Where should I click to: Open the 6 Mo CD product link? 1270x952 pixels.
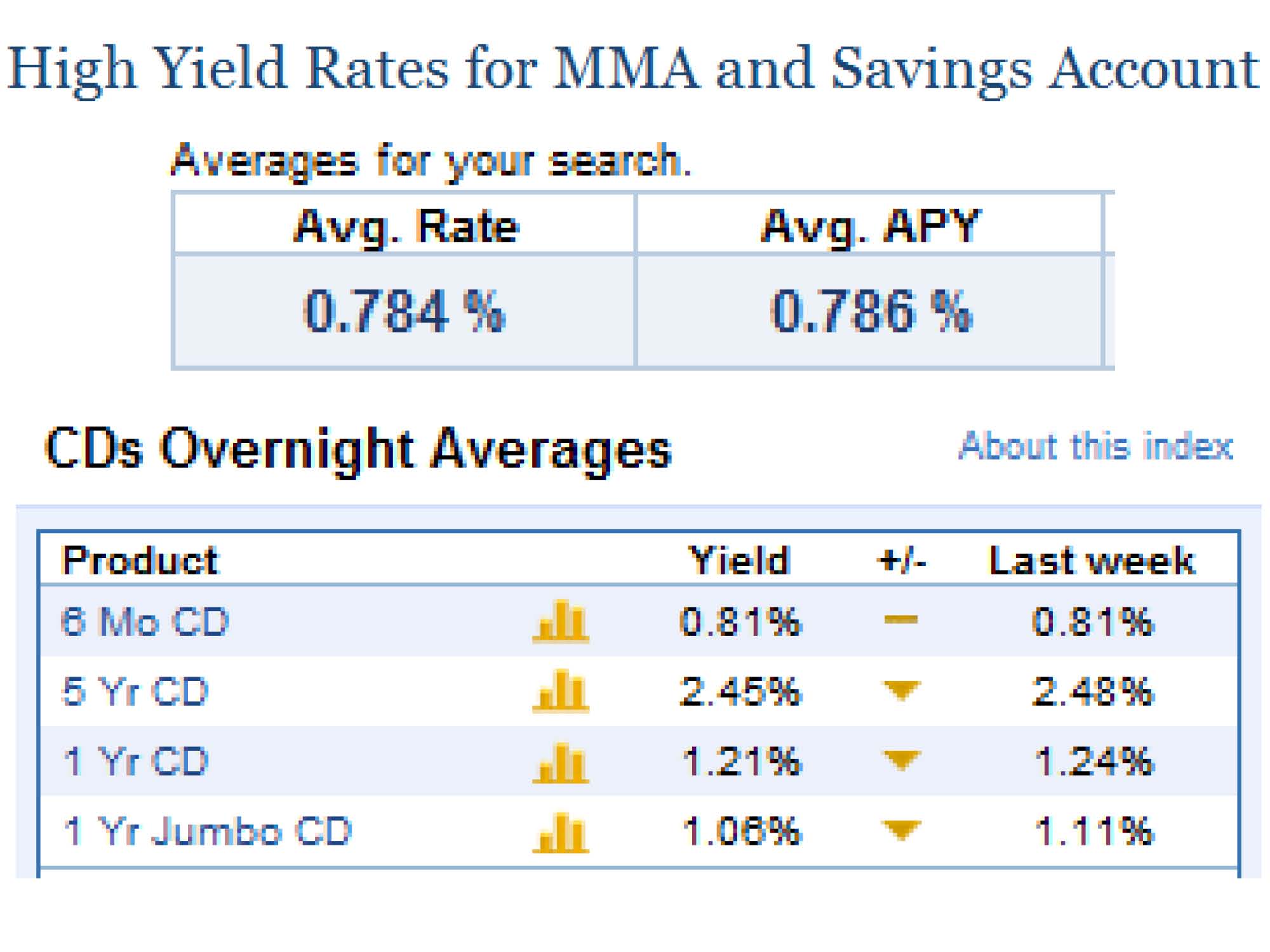coord(145,621)
